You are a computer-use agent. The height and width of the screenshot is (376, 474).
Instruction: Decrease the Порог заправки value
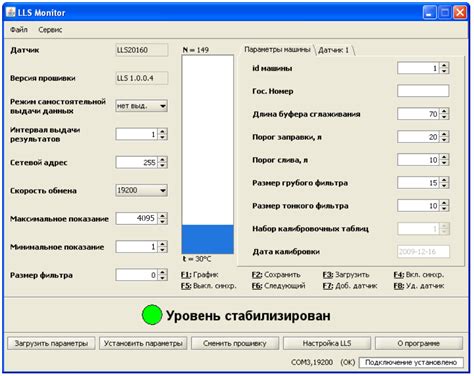[444, 140]
